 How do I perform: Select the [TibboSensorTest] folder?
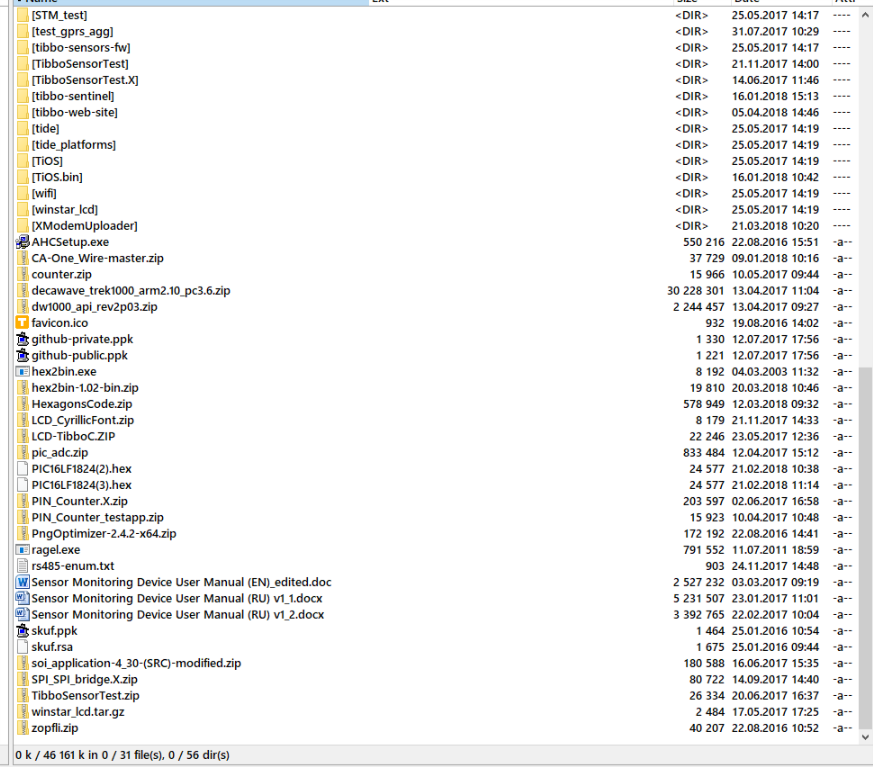(x=80, y=64)
